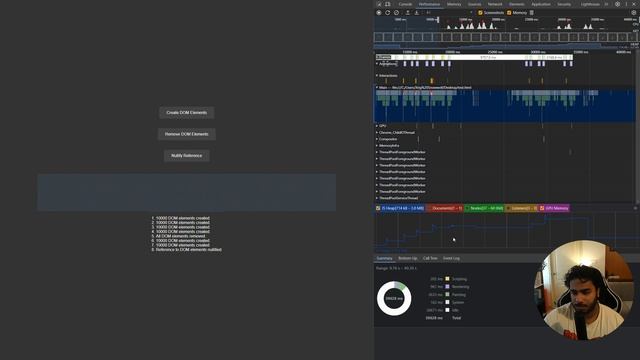Toggle the Listeners counter checkbox

(x=508, y=208)
